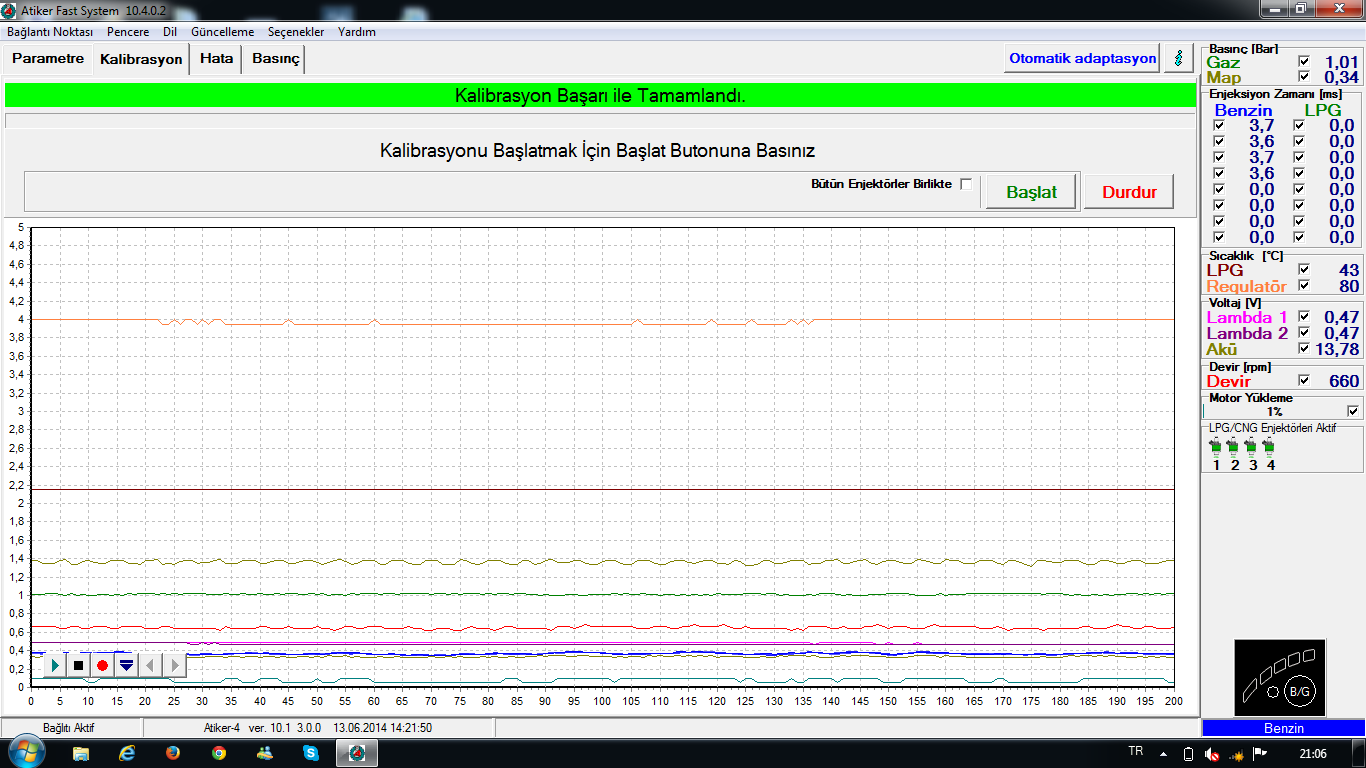This screenshot has height=768, width=1366.
Task: Click the Otomatik adaptasyon button
Action: (1082, 58)
